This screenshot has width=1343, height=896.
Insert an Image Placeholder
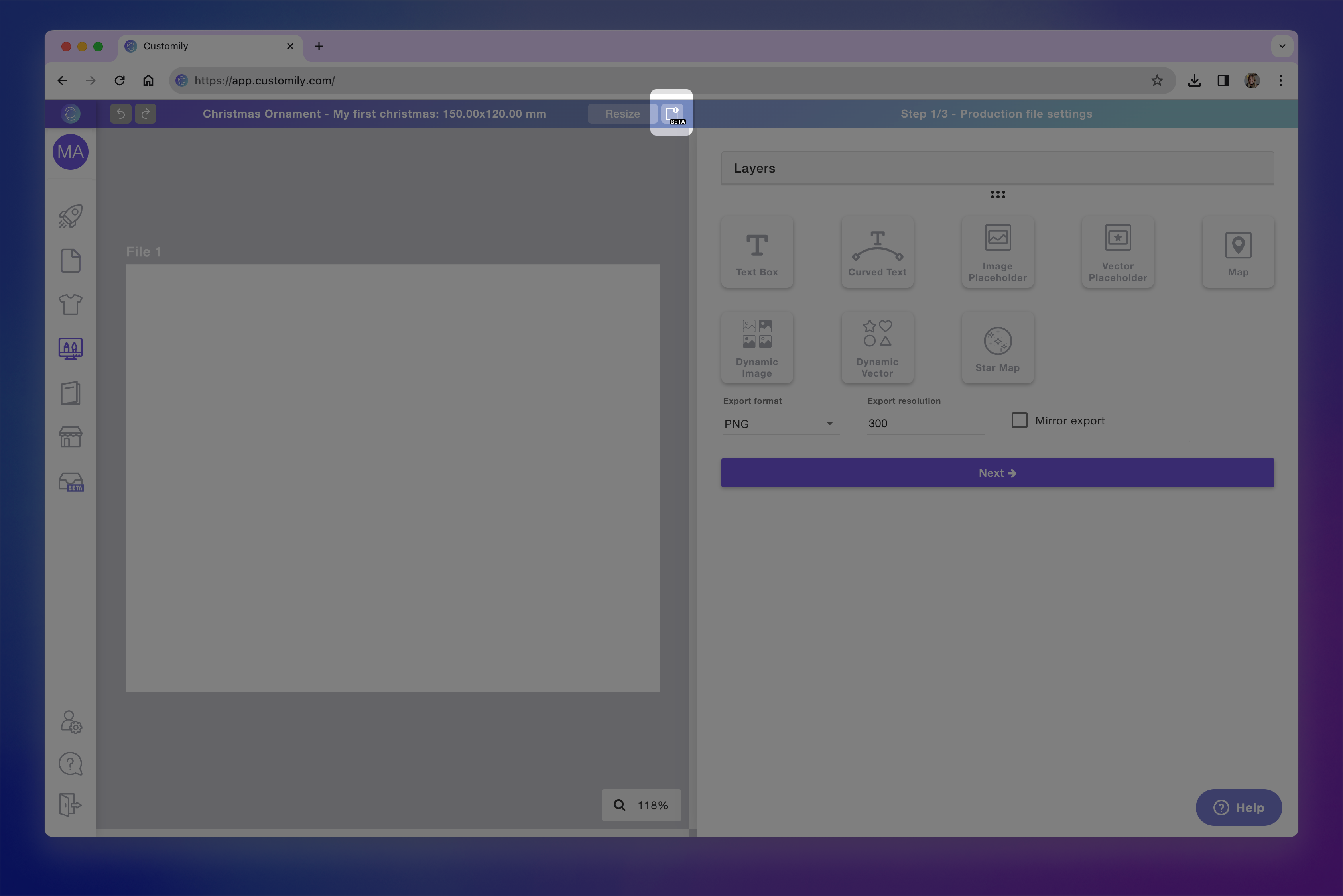point(997,252)
